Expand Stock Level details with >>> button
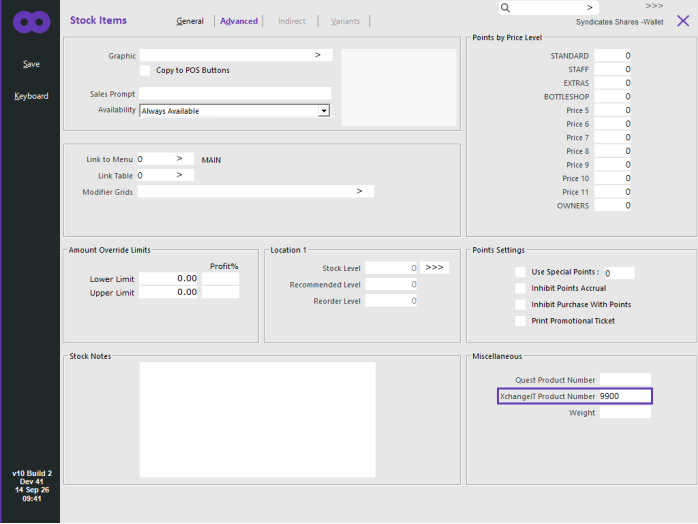 click(x=434, y=268)
